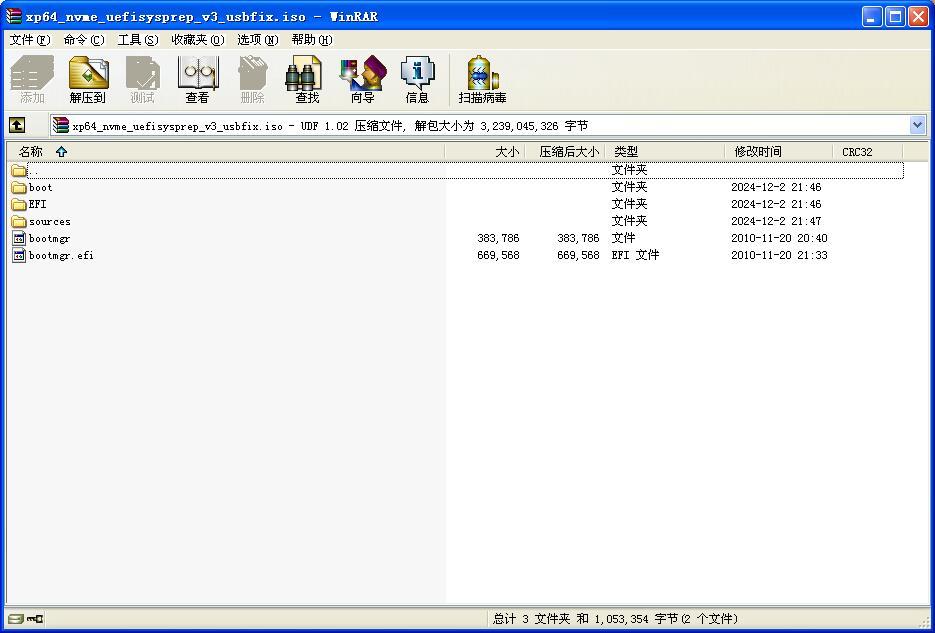935x633 pixels.
Task: Click the WinRAR title bar application icon
Action: click(x=13, y=16)
